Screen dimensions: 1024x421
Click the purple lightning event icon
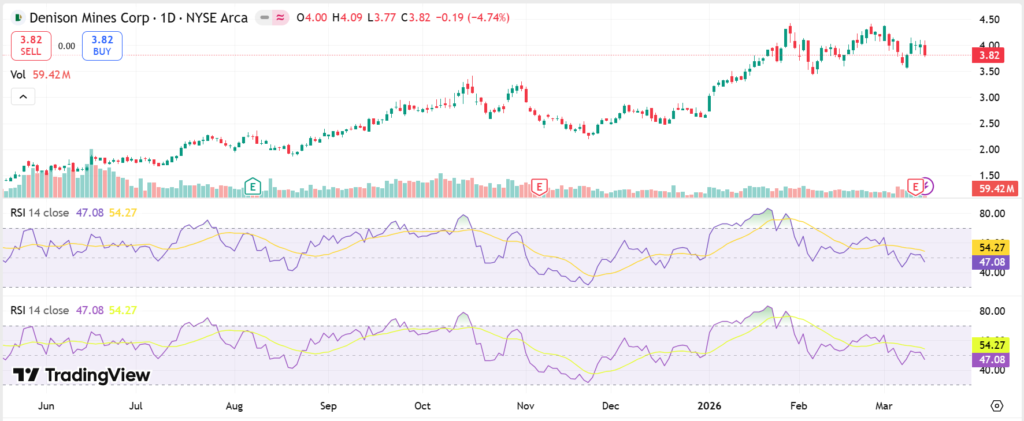tap(928, 186)
